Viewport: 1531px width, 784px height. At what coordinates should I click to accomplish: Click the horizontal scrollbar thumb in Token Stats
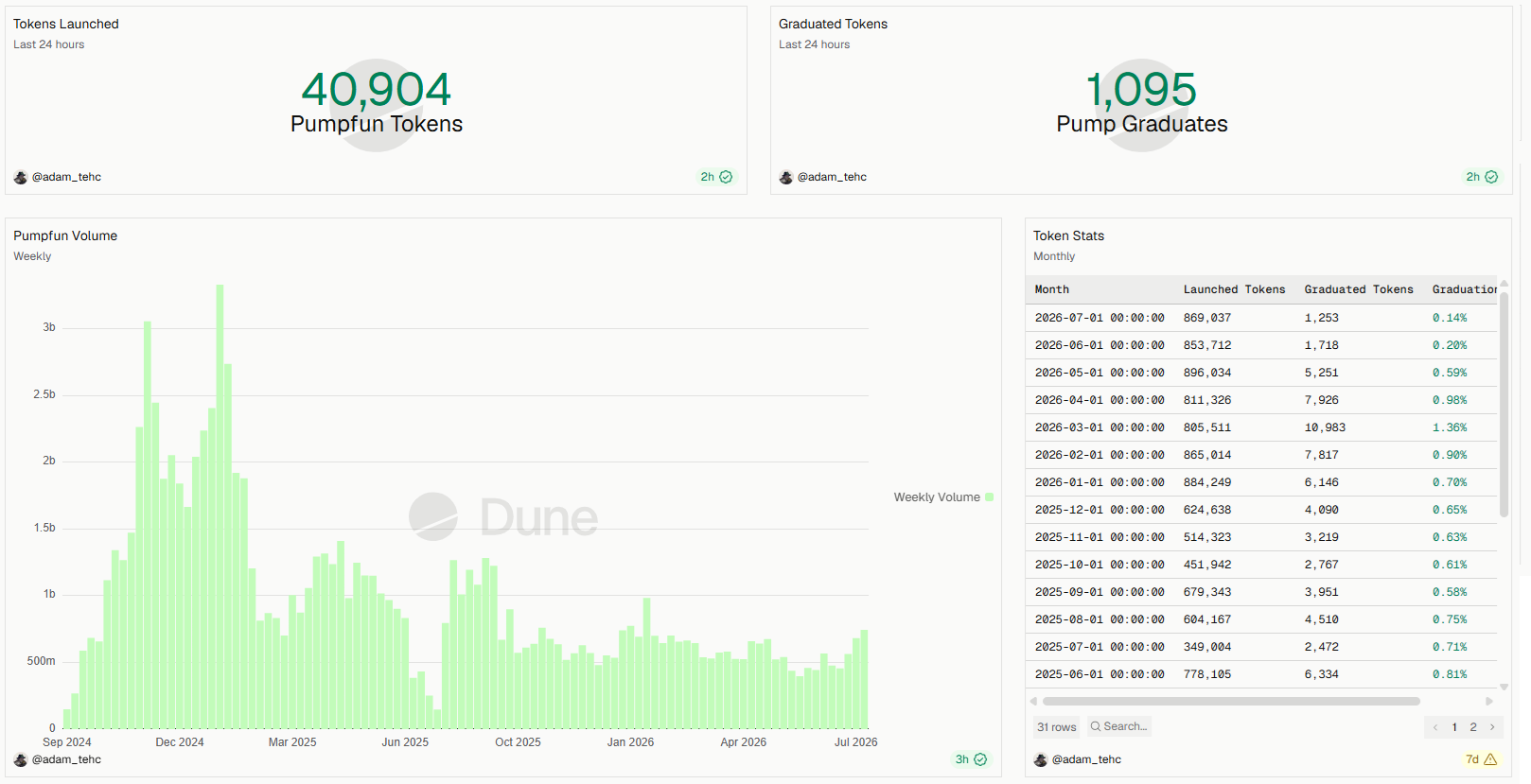pos(1230,701)
